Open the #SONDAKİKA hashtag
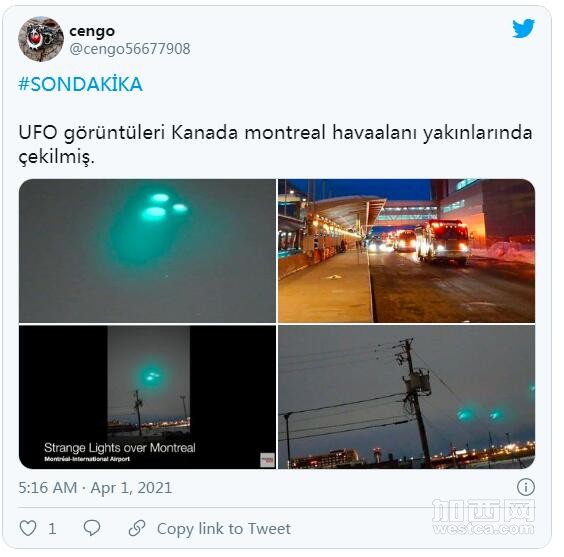564x557 pixels. coord(81,84)
